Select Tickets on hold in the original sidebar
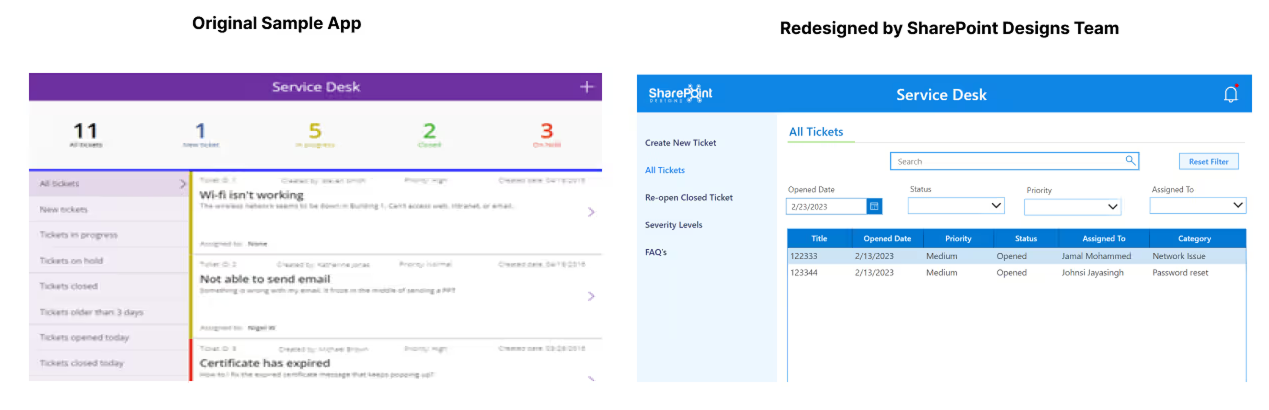 pyautogui.click(x=109, y=261)
